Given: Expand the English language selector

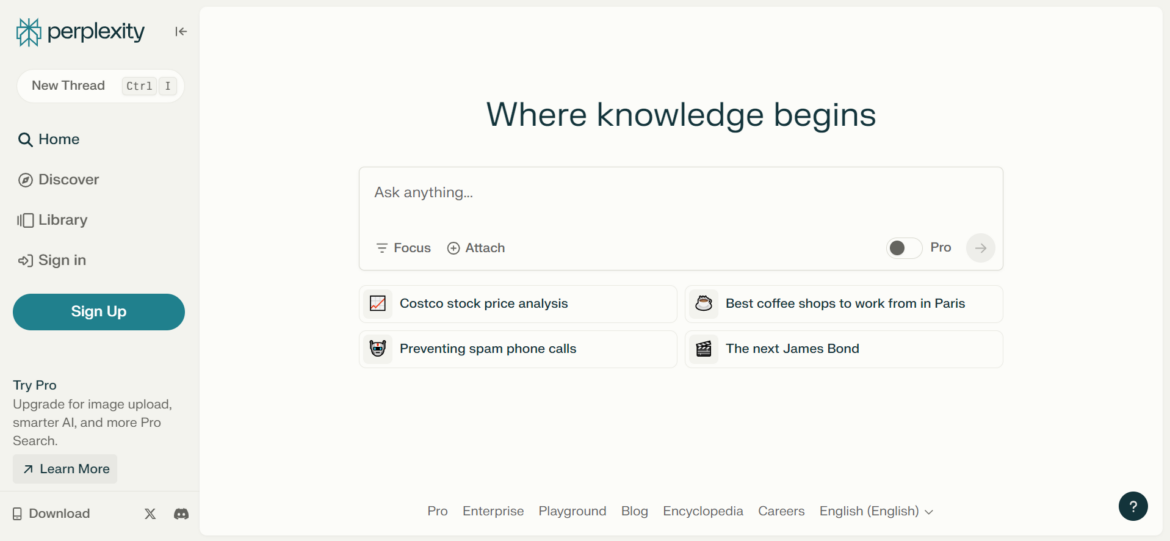Looking at the screenshot, I should (x=876, y=511).
